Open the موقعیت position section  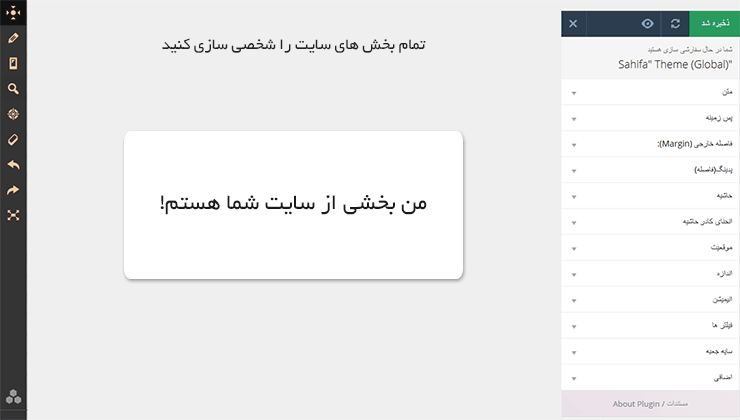coord(650,248)
